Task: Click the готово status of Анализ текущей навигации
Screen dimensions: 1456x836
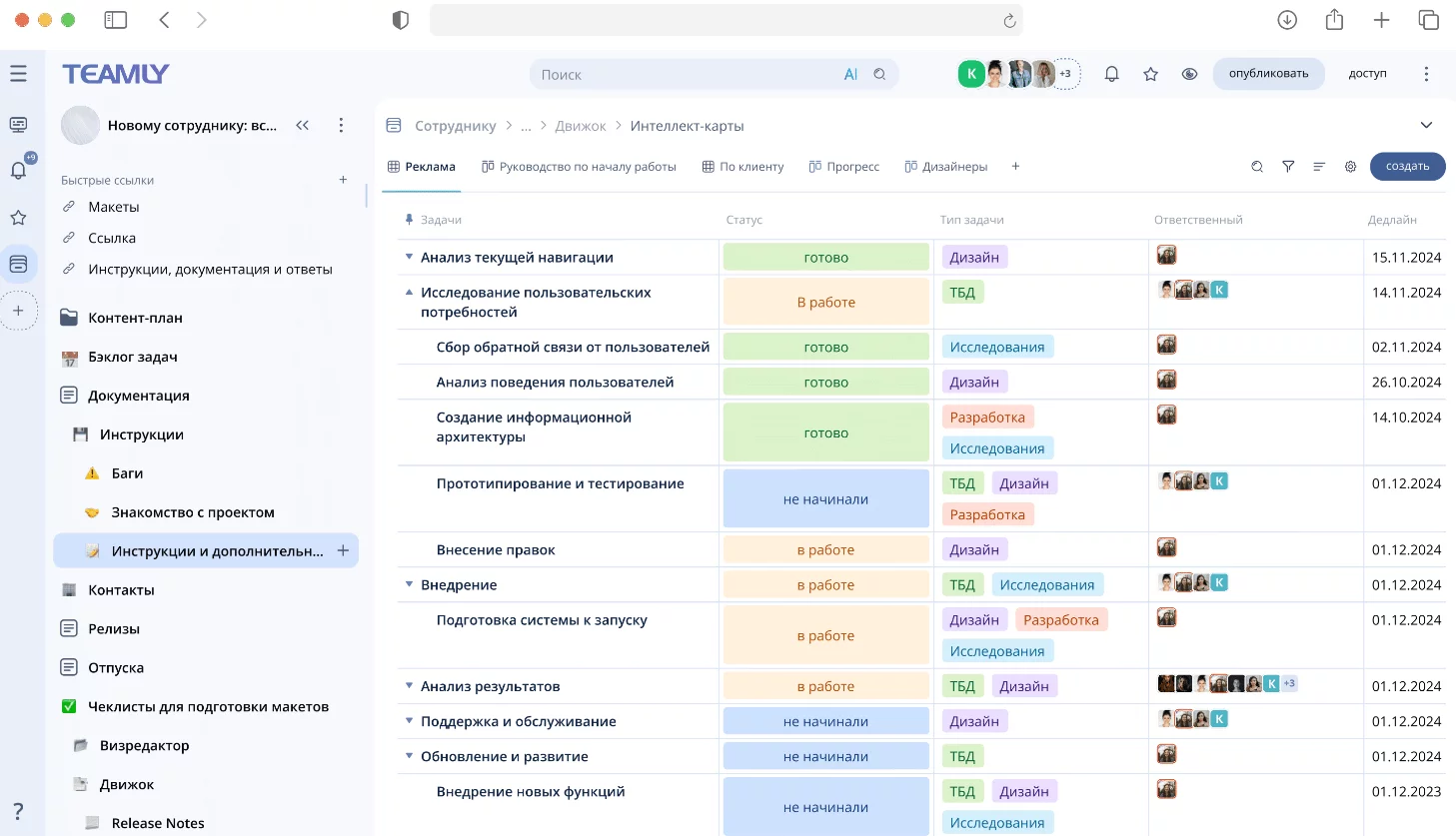Action: click(825, 258)
